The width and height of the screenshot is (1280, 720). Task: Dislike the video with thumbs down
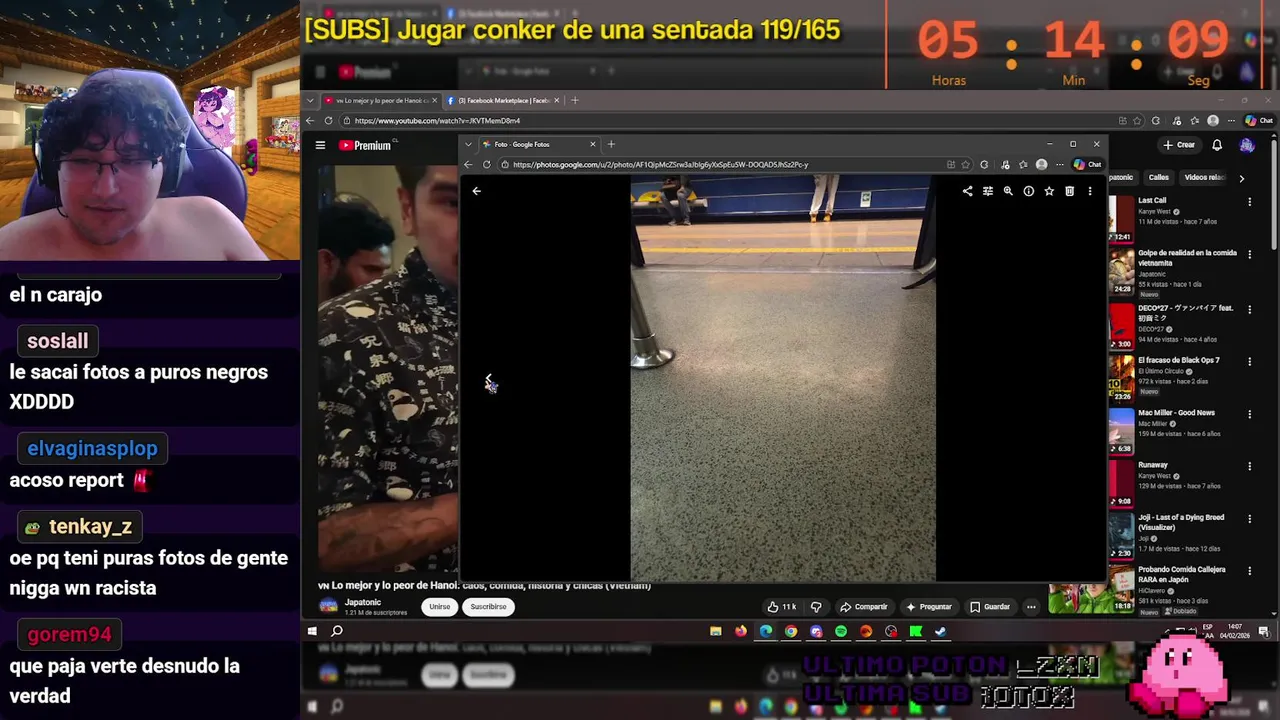point(816,607)
